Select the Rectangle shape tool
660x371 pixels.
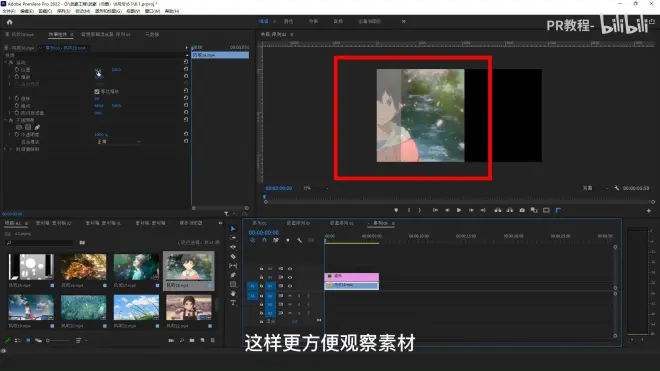[233, 284]
